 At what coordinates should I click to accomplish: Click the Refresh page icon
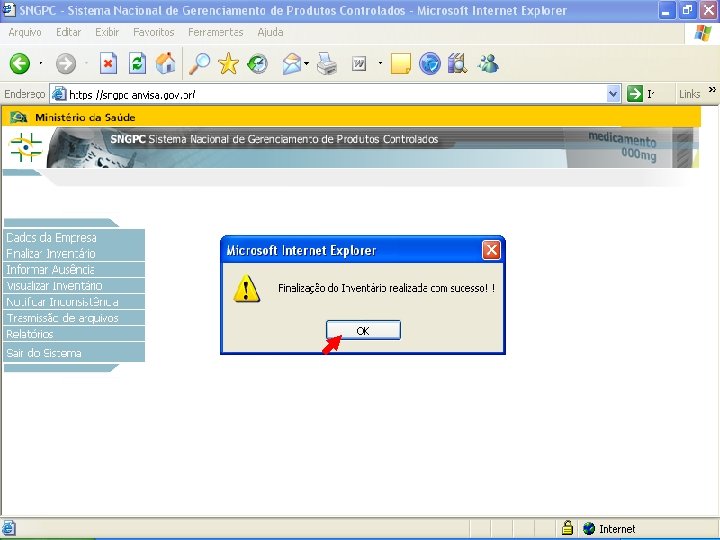pyautogui.click(x=137, y=63)
